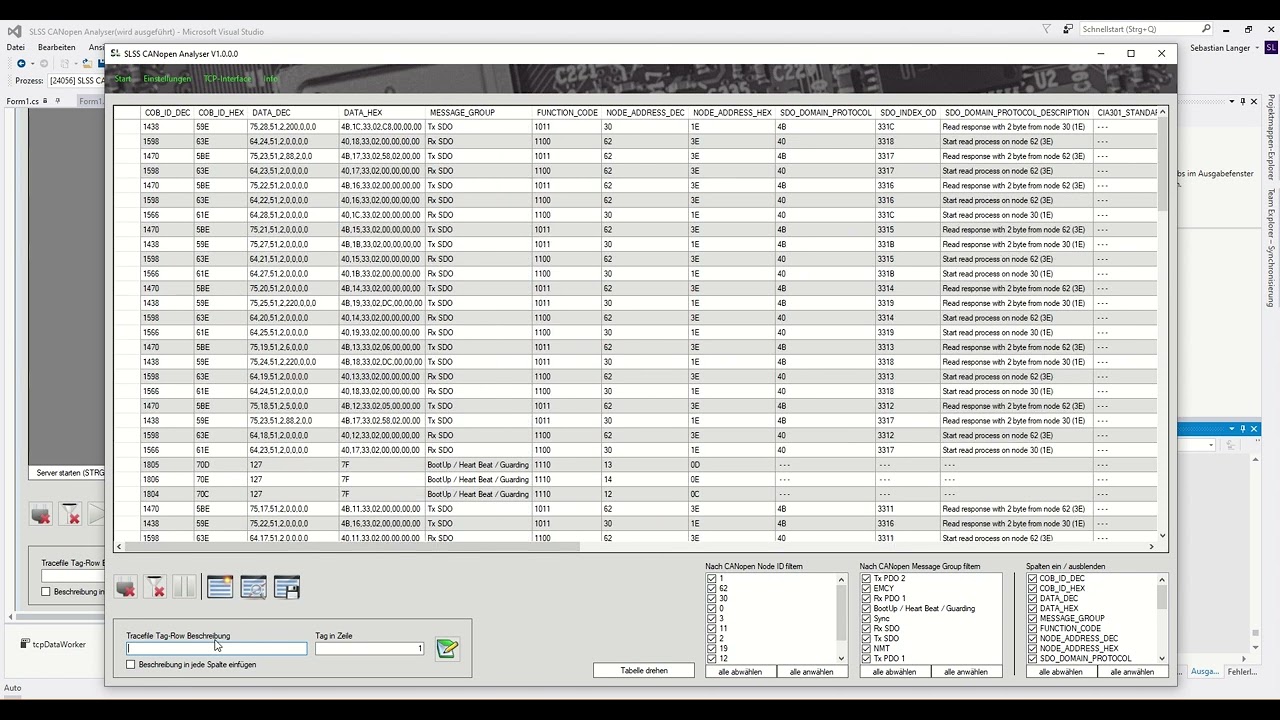The width and height of the screenshot is (1280, 720).
Task: Toggle the Rx SDO message group checkbox
Action: [x=866, y=628]
